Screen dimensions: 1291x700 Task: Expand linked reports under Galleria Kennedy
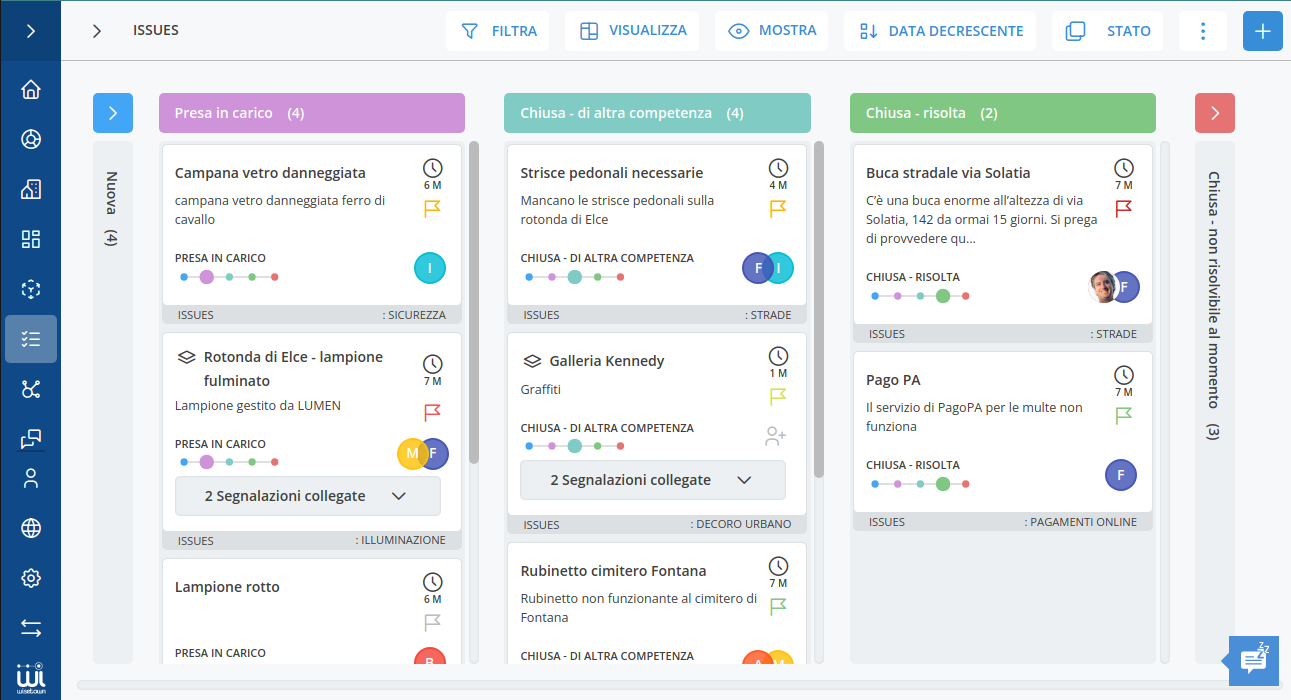(652, 480)
